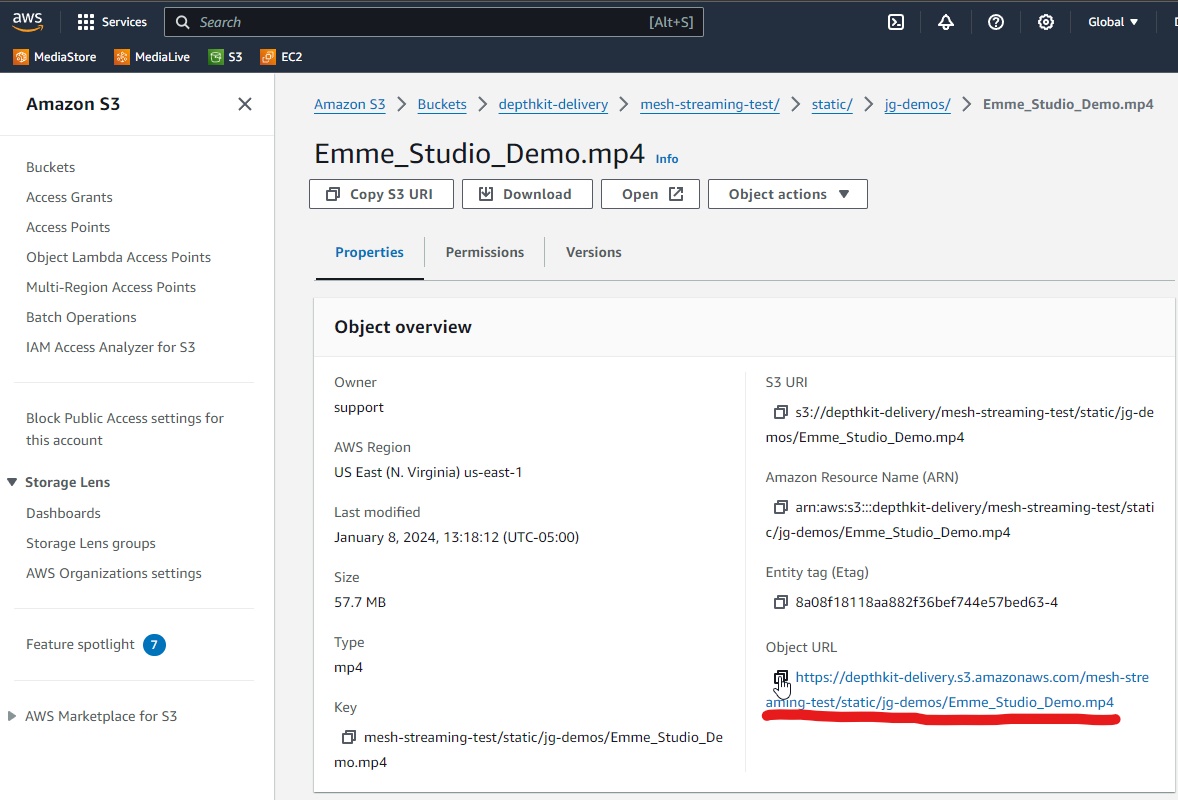Copy the S3 URI value icon
This screenshot has width=1178, height=800.
click(x=781, y=412)
